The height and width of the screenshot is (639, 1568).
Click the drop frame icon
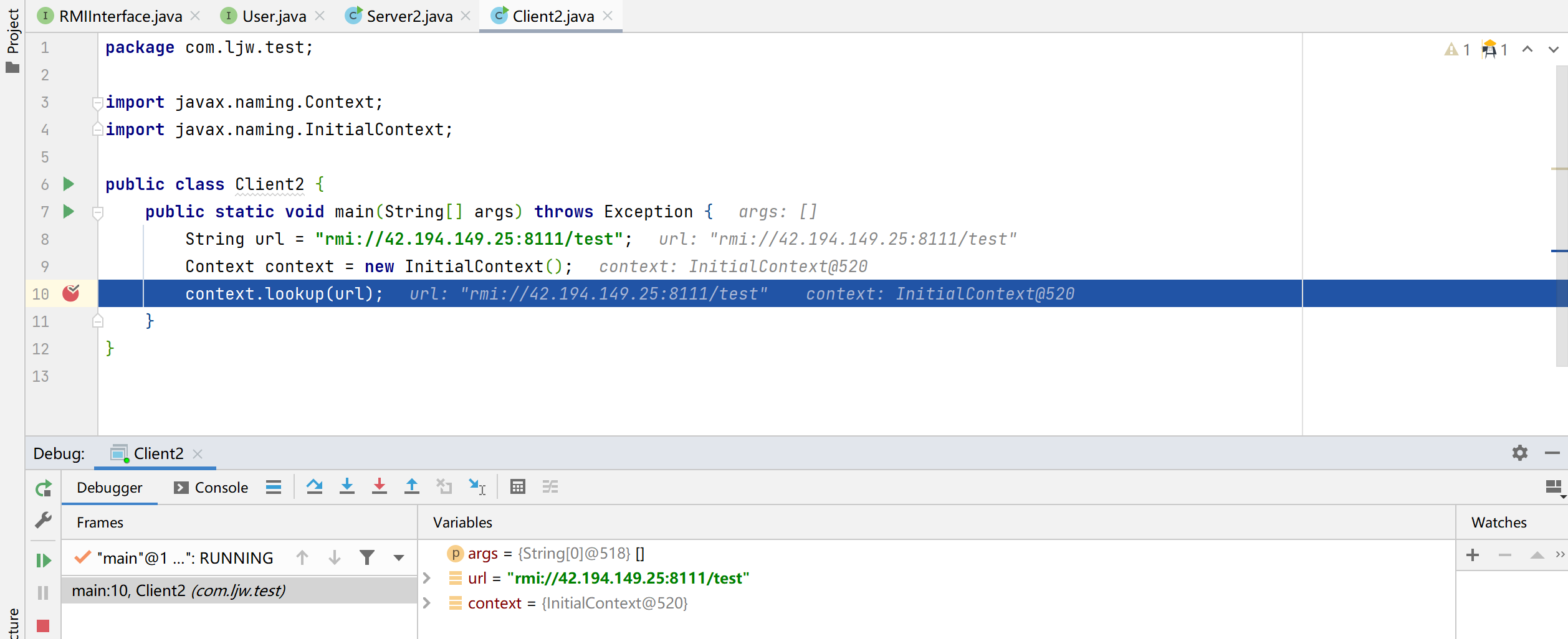tap(444, 486)
